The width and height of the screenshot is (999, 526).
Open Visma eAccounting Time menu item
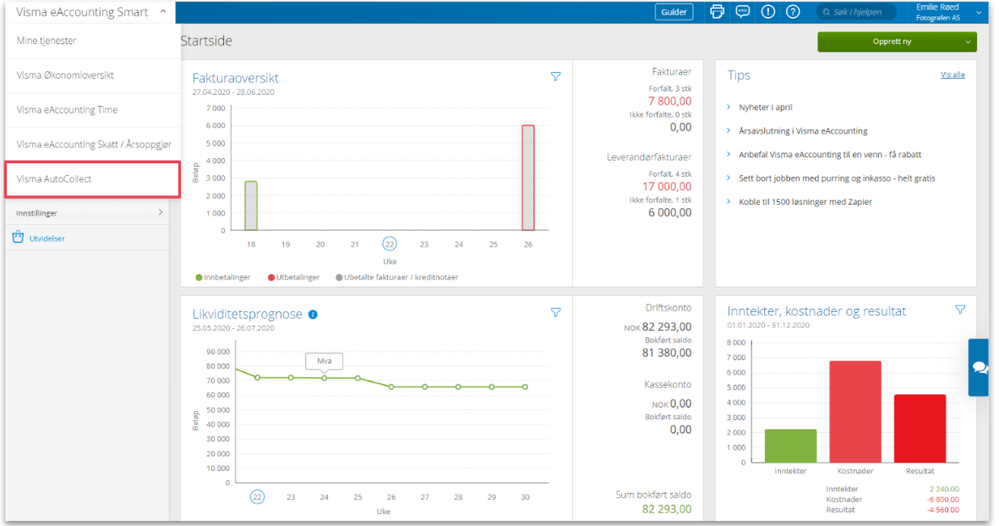[67, 110]
